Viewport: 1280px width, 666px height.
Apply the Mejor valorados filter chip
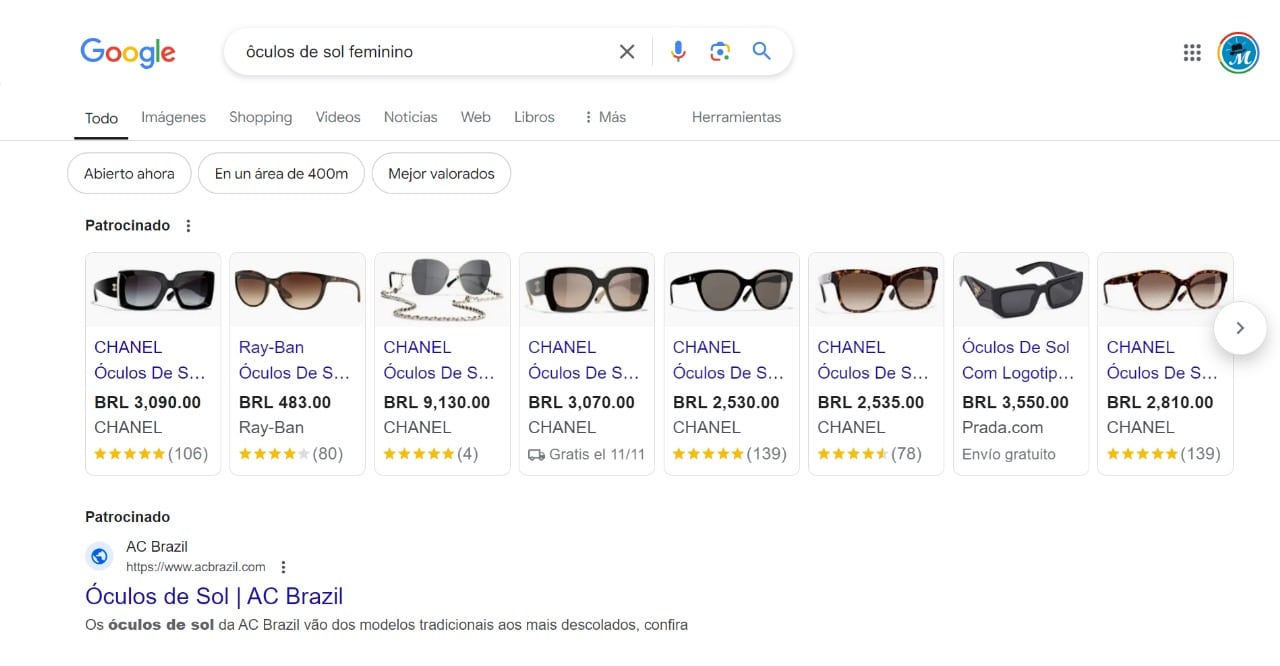pyautogui.click(x=441, y=174)
